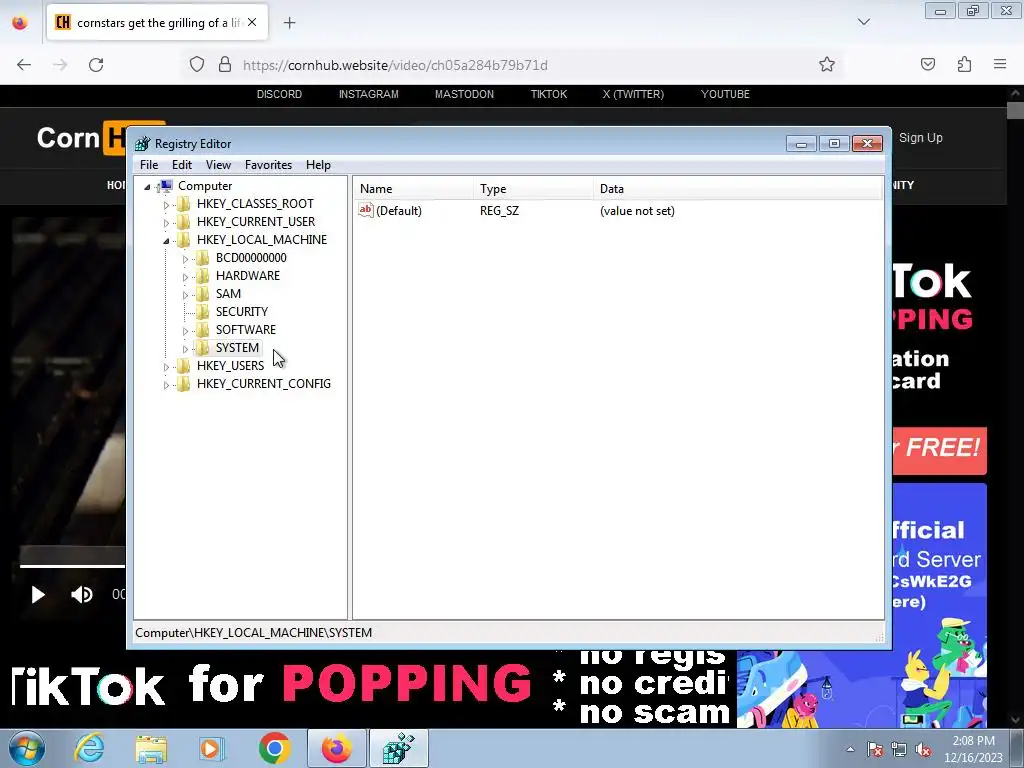Viewport: 1024px width, 768px height.
Task: Open the MASTODON link on webpage
Action: point(464,94)
